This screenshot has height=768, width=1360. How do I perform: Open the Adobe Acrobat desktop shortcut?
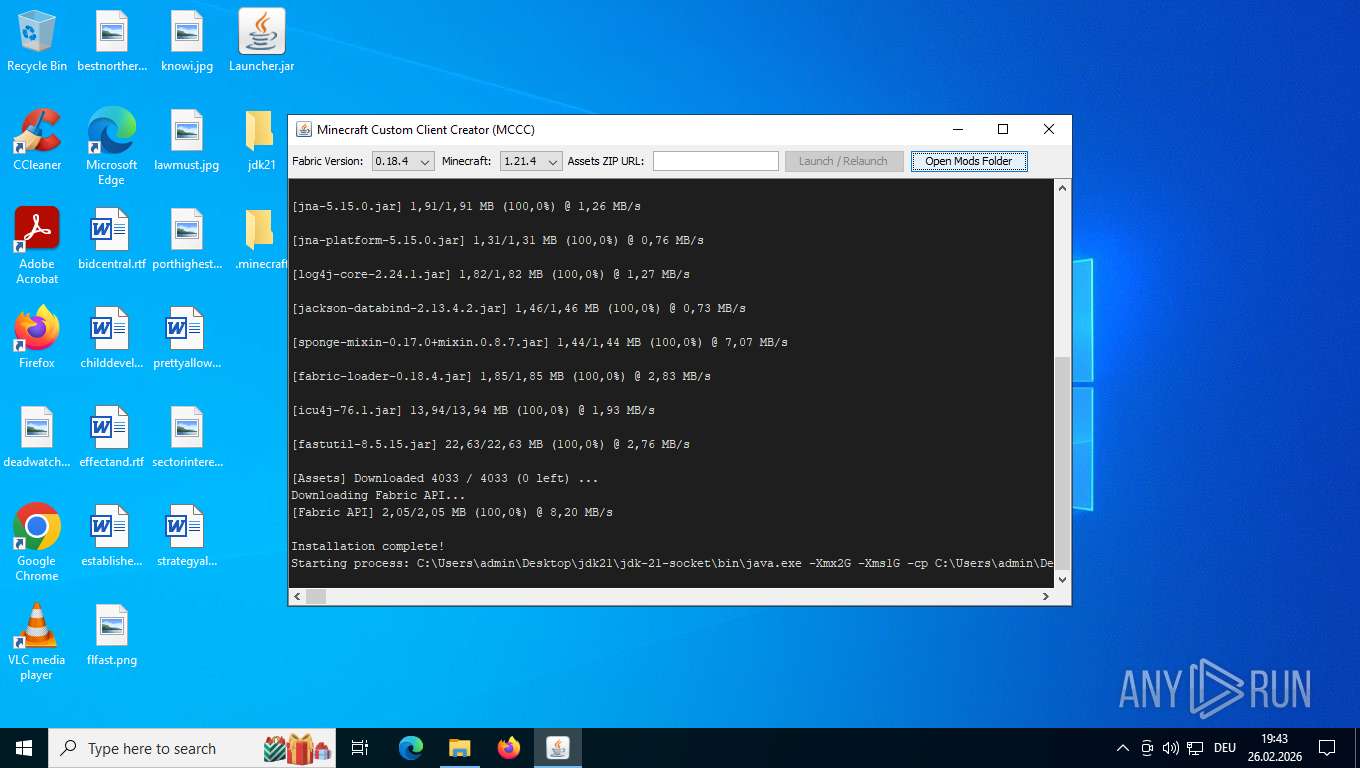pyautogui.click(x=37, y=246)
